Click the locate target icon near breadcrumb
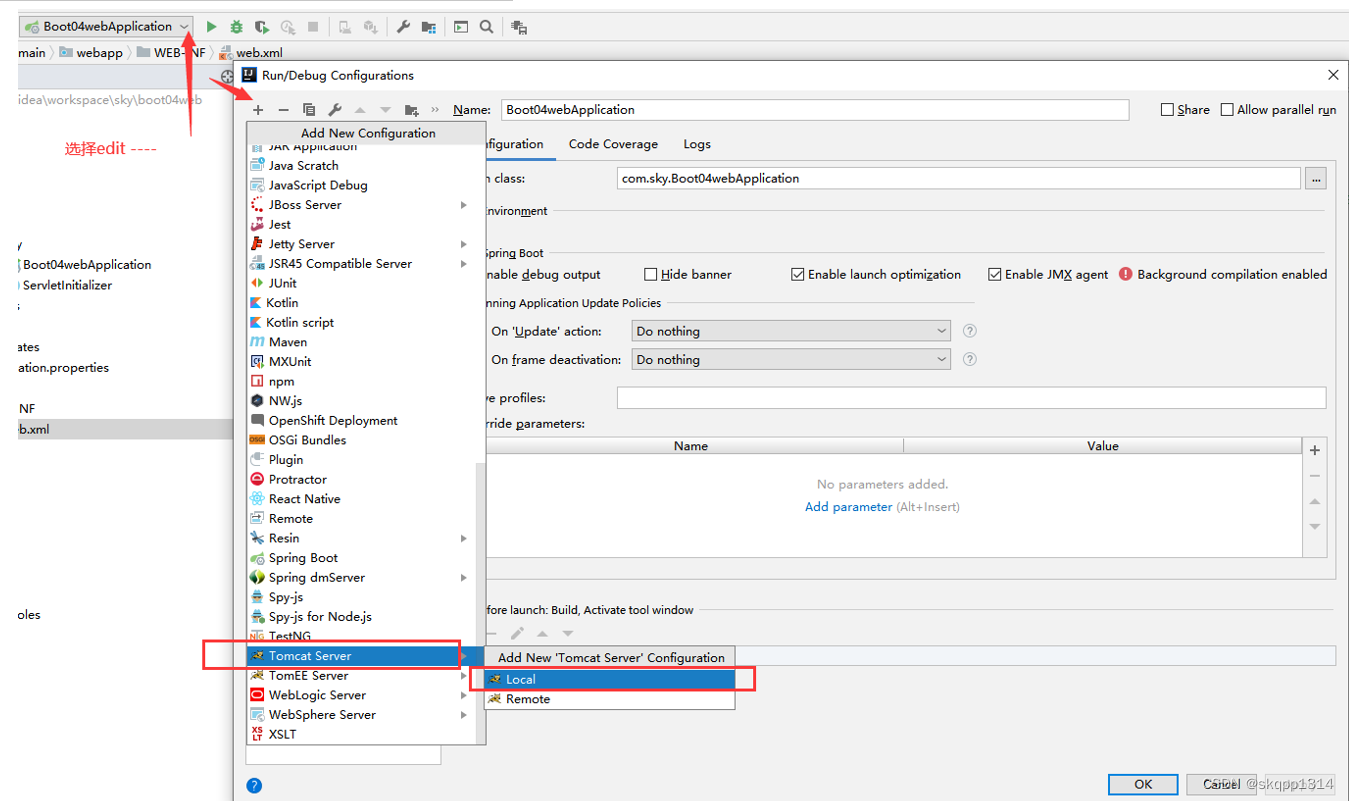1349x801 pixels. tap(228, 76)
